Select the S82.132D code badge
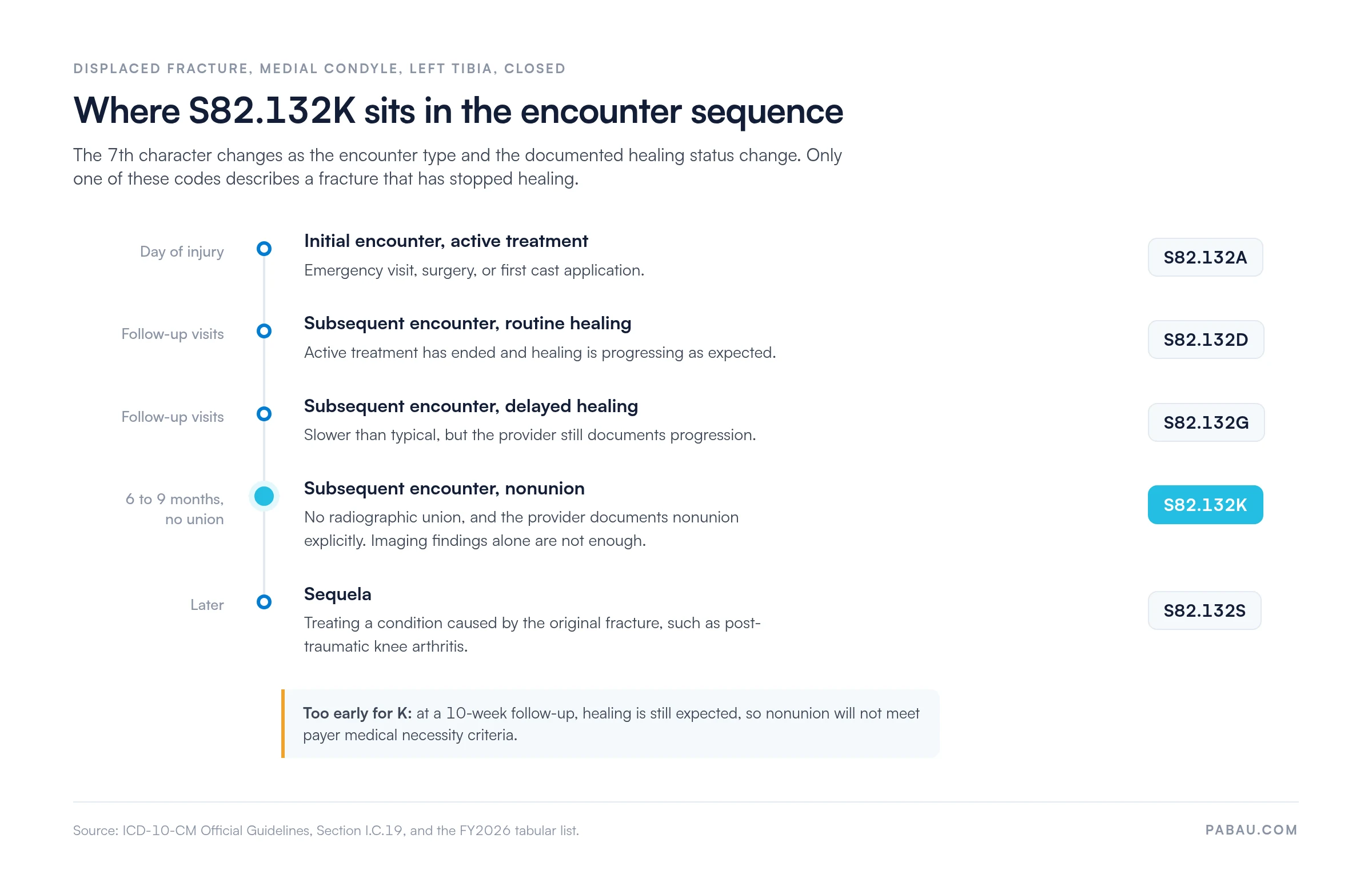1372x894 pixels. (x=1206, y=340)
